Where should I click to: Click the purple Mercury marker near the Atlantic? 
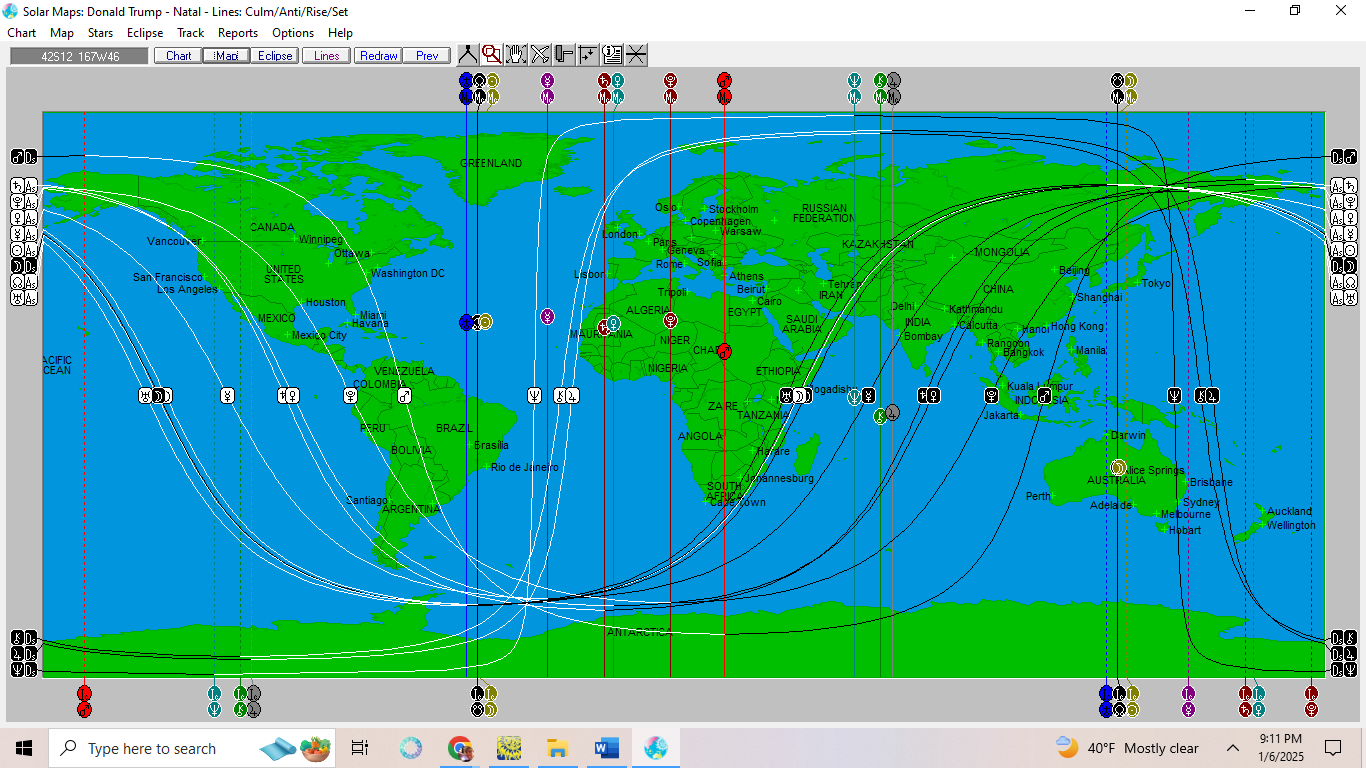point(547,316)
